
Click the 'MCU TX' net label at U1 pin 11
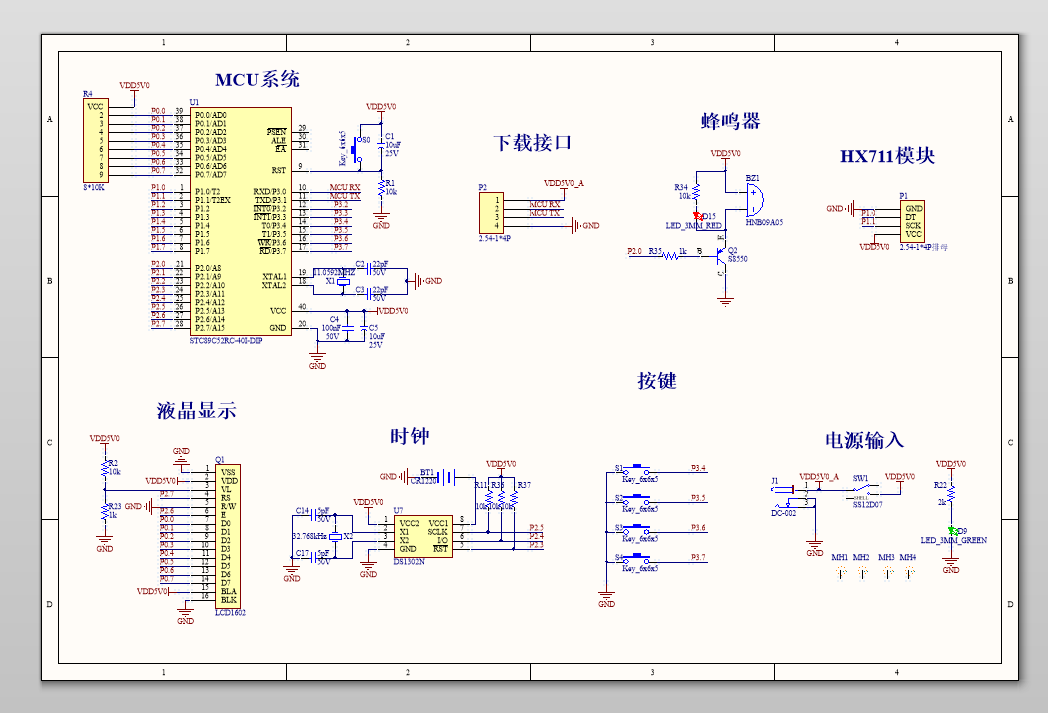(x=345, y=196)
